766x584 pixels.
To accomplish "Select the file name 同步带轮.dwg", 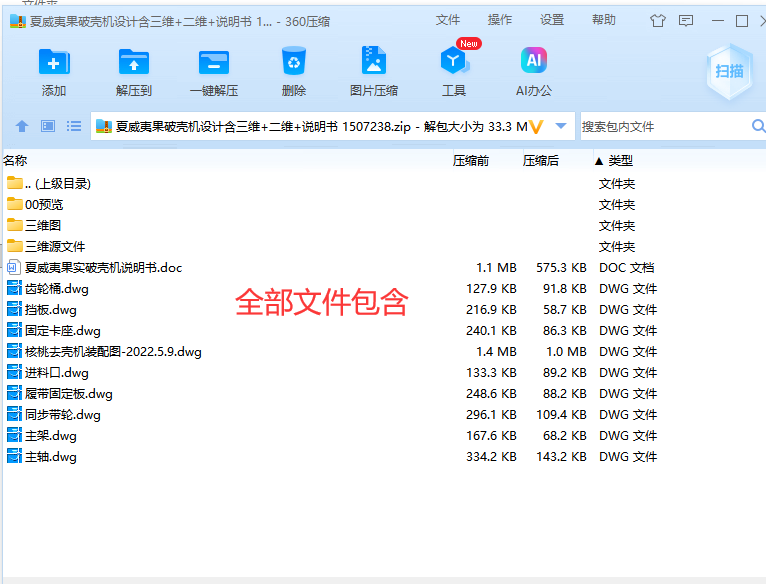I will click(63, 414).
